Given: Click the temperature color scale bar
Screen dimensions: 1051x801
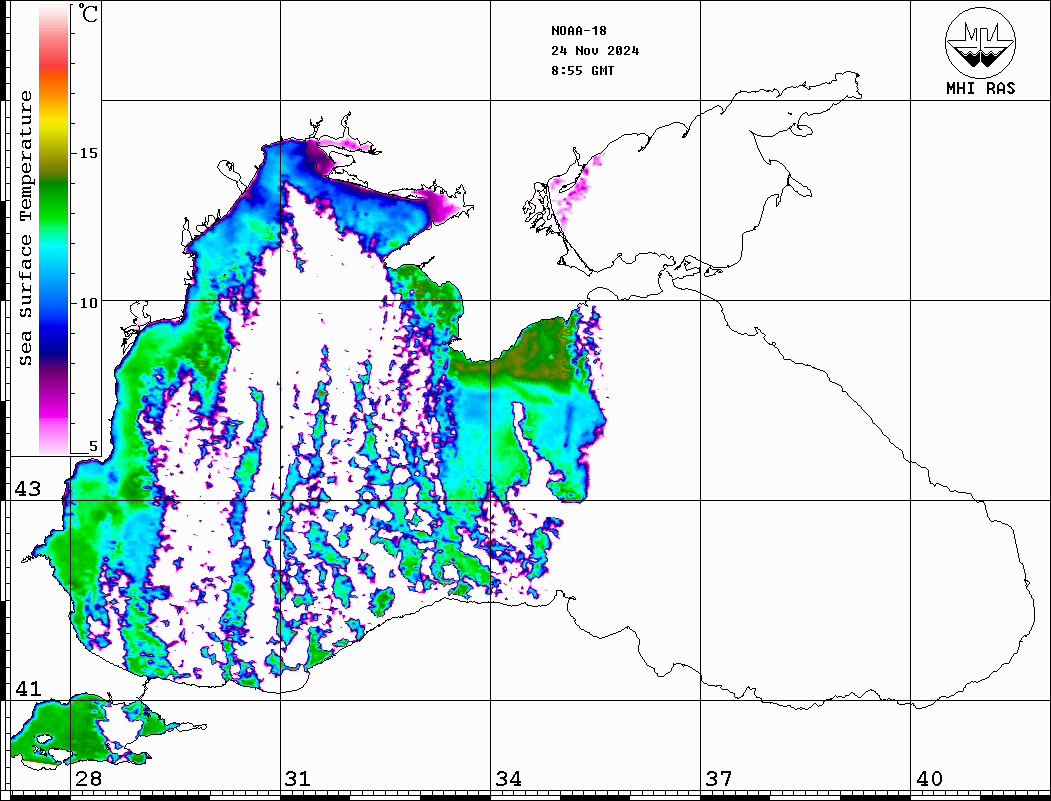Looking at the screenshot, I should click(x=54, y=229).
